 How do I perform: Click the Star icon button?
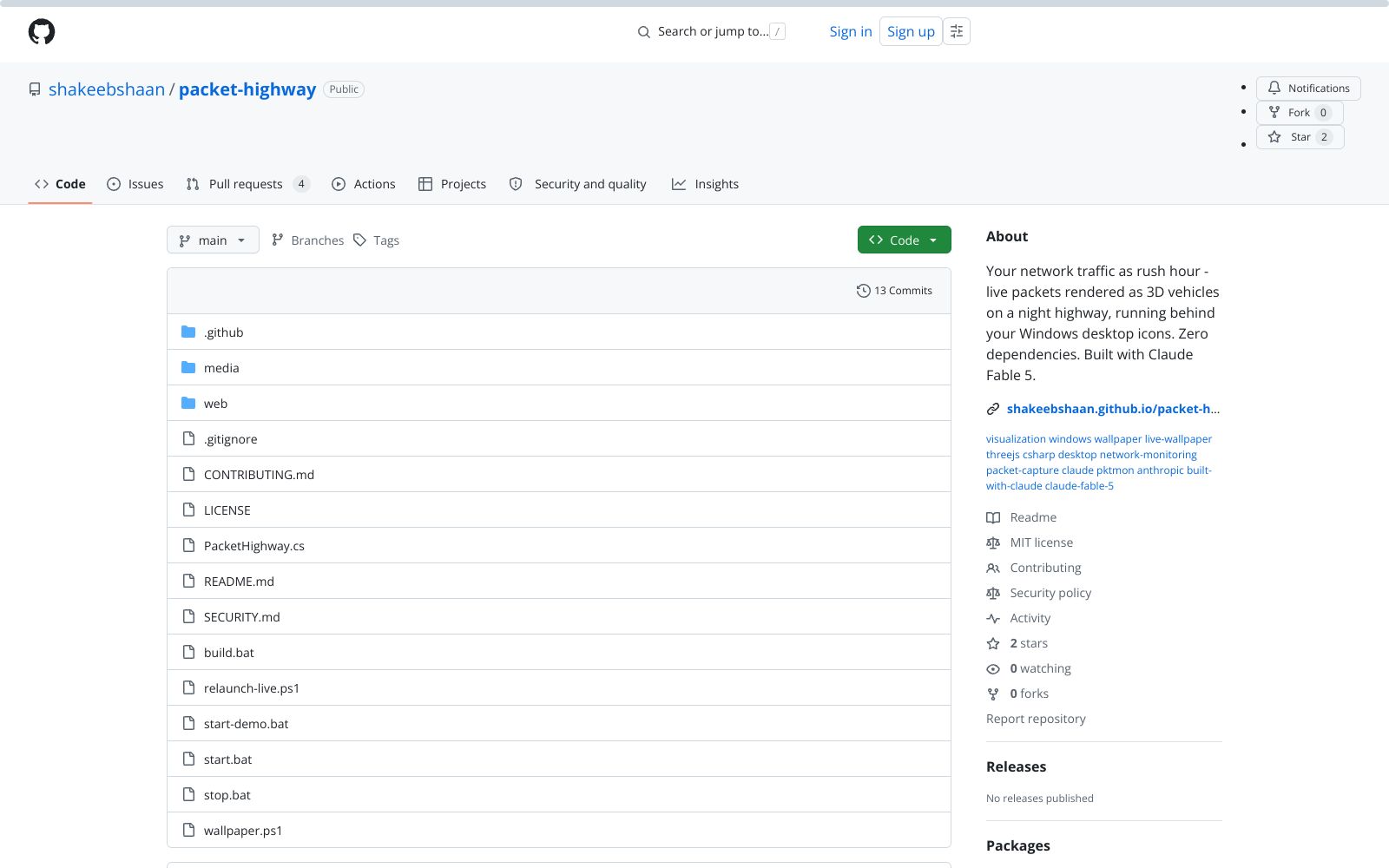tap(1274, 136)
